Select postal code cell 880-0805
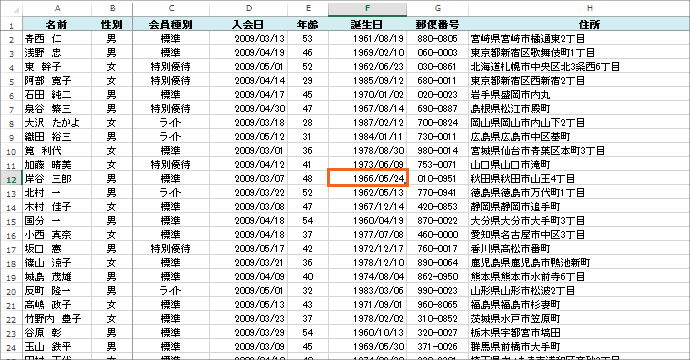This screenshot has height=360, width=690. 437,39
